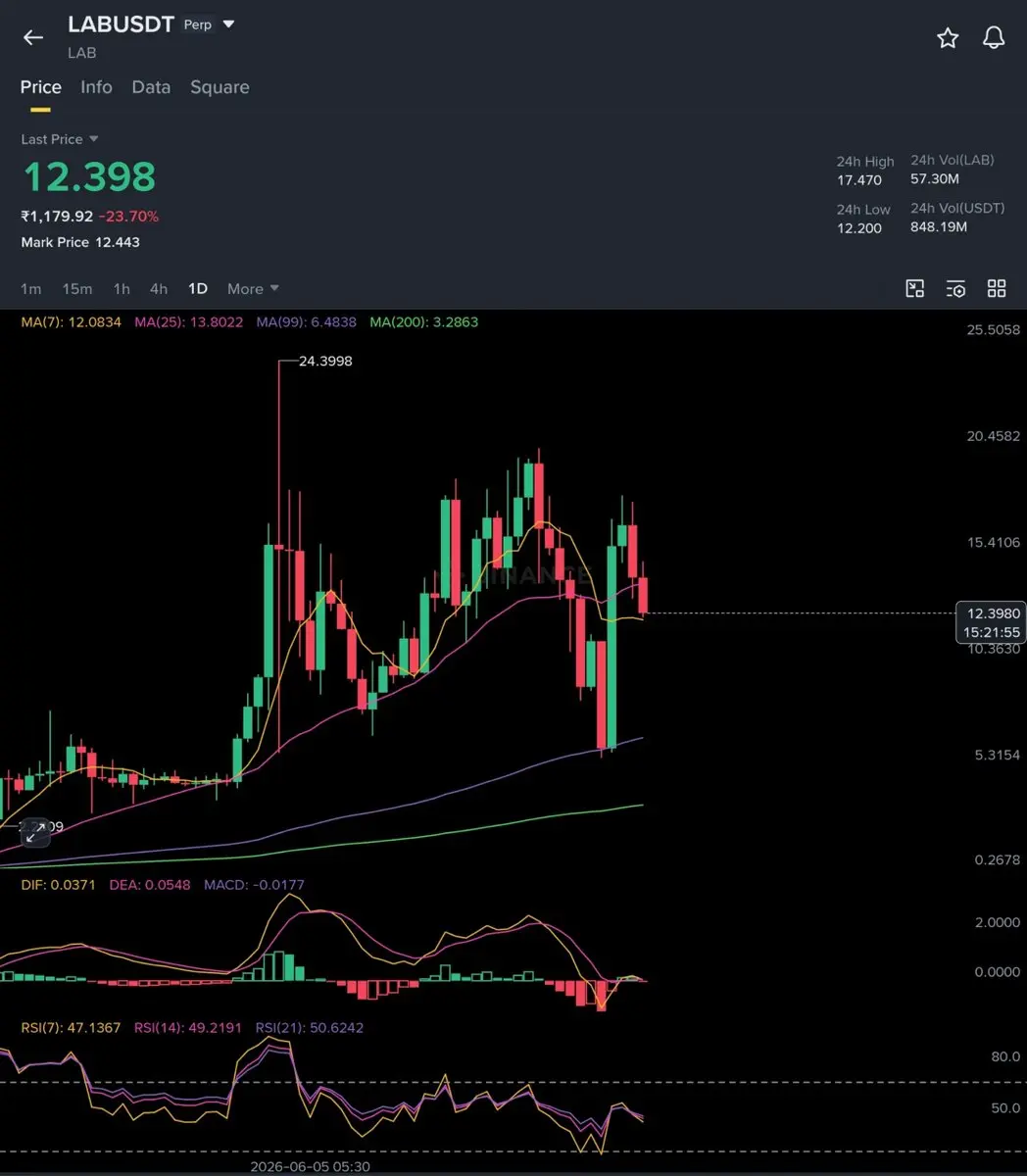Click the 24h High 17.470 value
Viewport: 1027px width, 1176px height.
[859, 180]
